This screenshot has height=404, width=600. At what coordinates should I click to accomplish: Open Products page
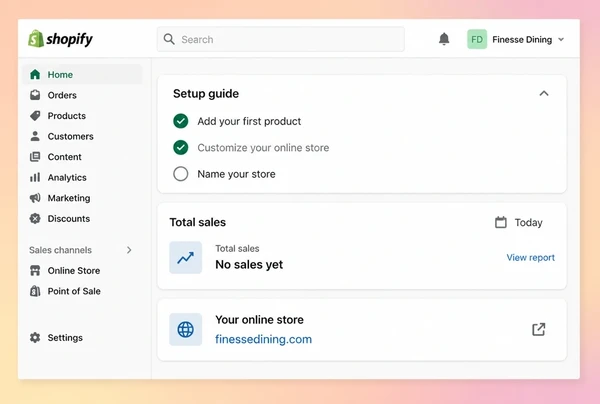[82, 116]
